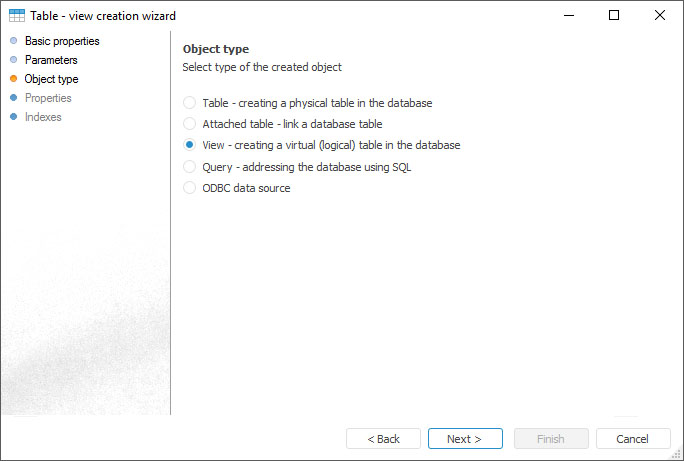The width and height of the screenshot is (684, 461).
Task: Select the Table physical table radio button
Action: click(190, 103)
